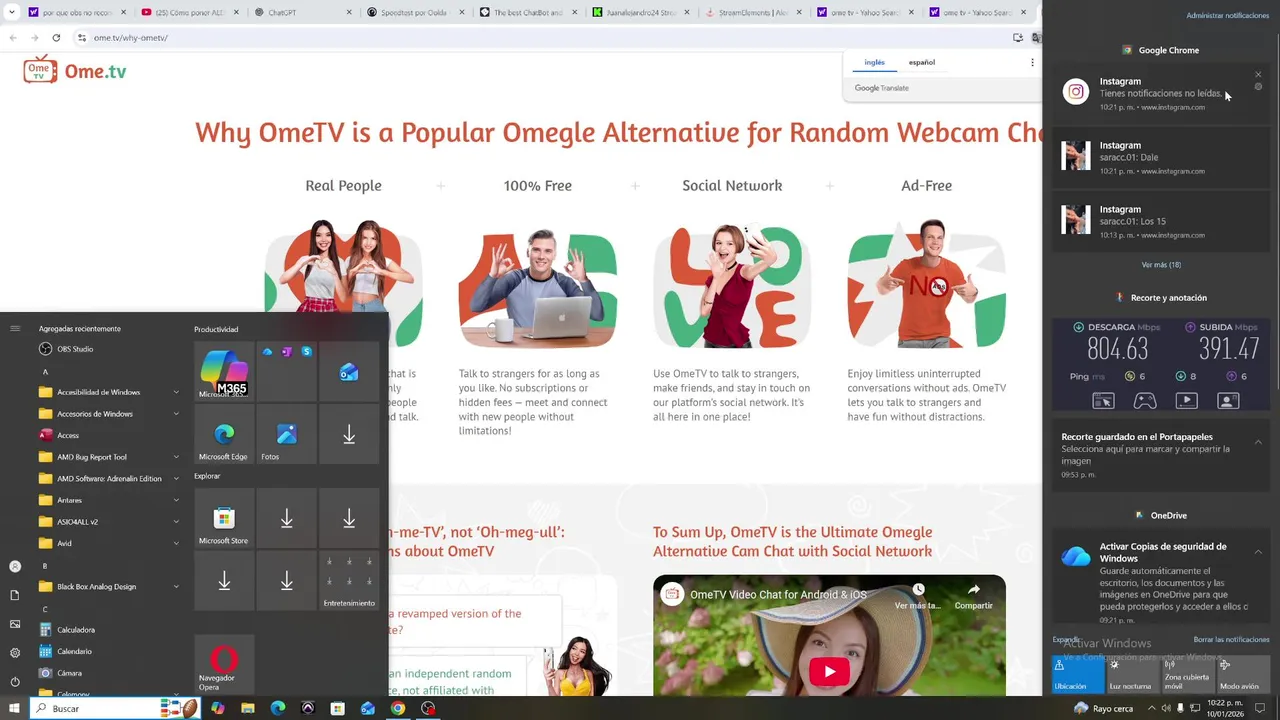
Task: Switch to The best ChatBot tab
Action: [528, 12]
